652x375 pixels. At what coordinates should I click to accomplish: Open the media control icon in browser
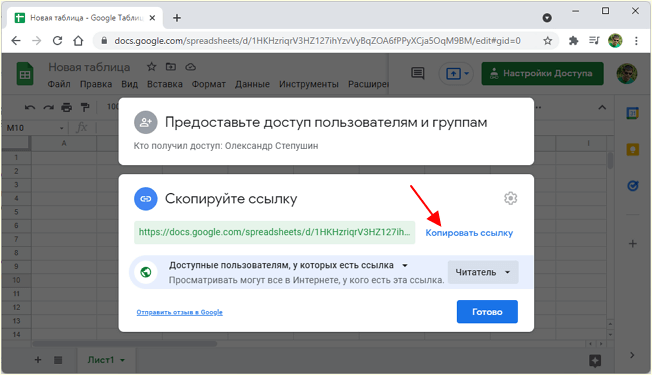pyautogui.click(x=594, y=41)
